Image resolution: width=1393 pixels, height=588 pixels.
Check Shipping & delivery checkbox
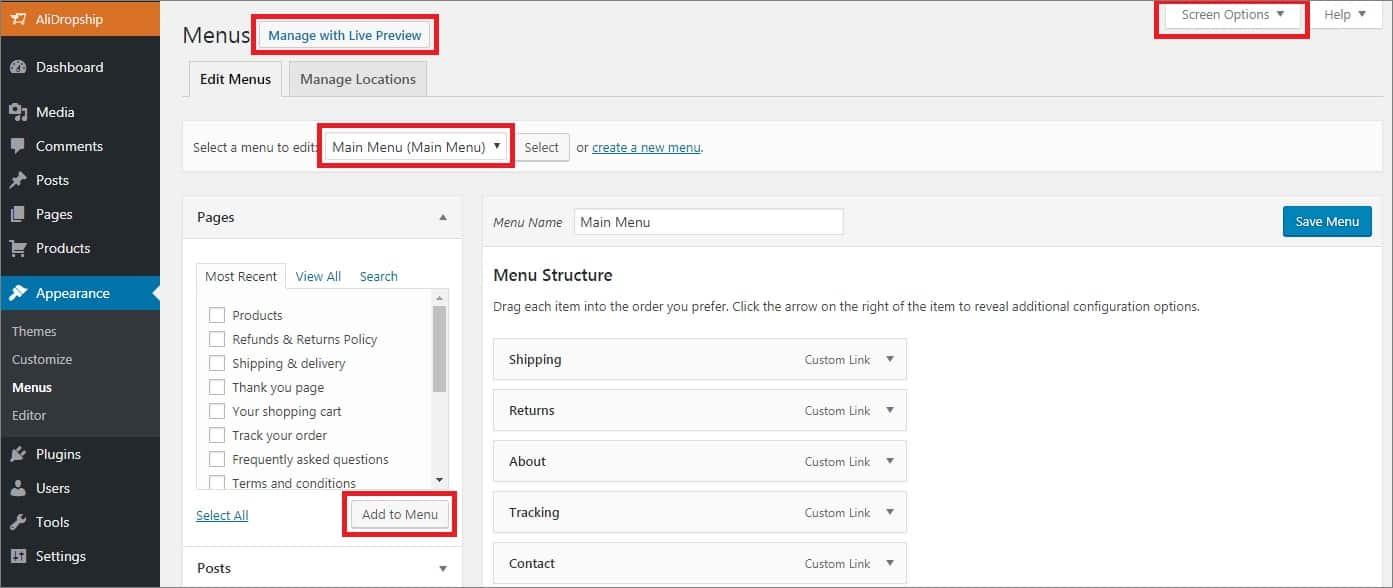pos(216,363)
